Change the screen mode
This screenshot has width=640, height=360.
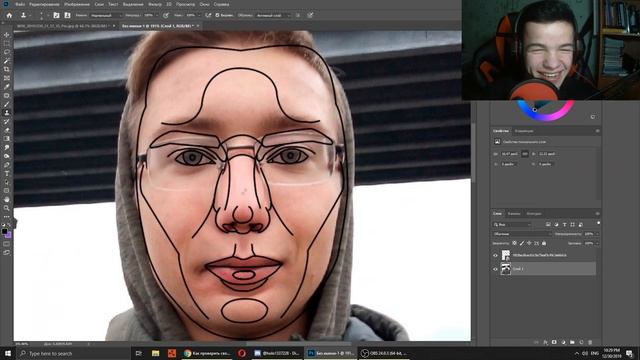7,253
